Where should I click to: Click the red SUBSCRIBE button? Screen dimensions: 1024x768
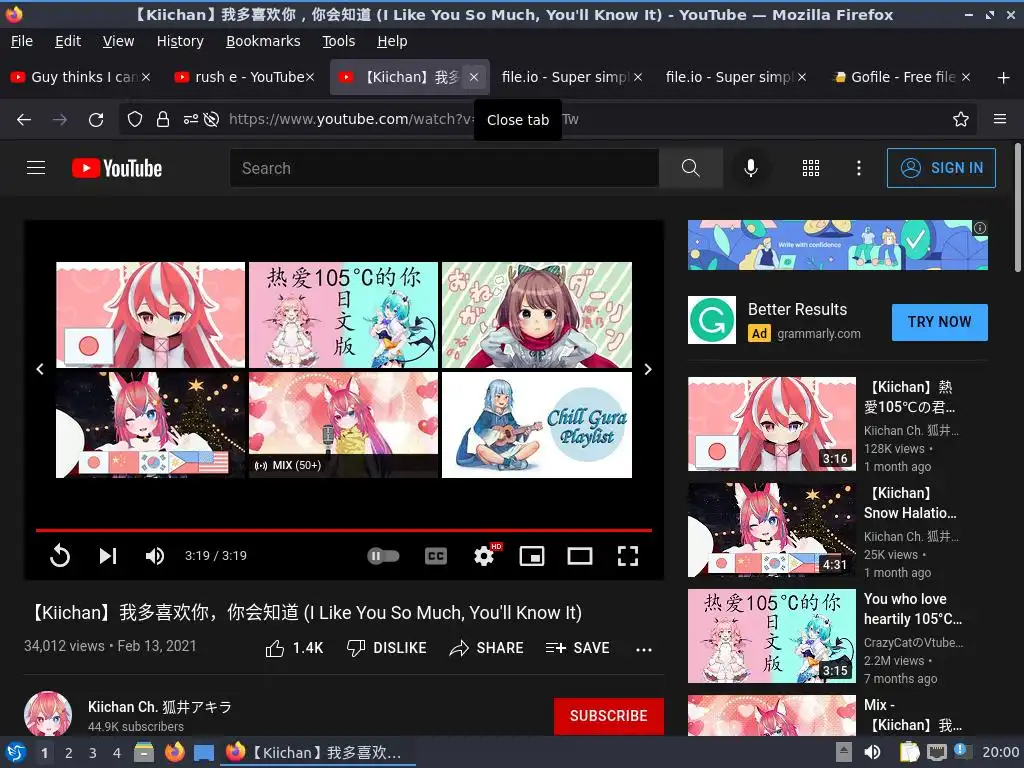click(609, 716)
